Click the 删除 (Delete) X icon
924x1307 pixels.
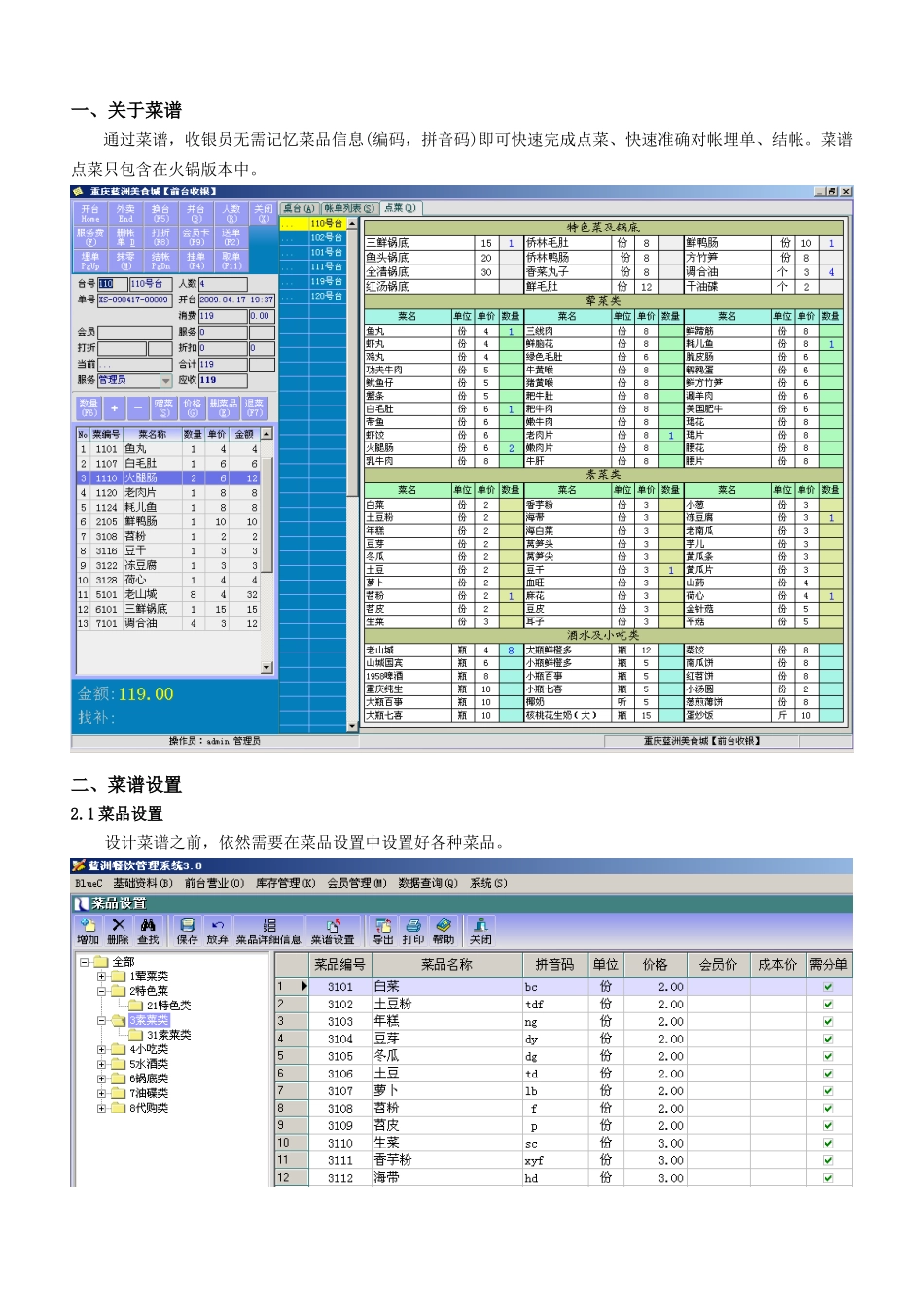click(x=118, y=931)
